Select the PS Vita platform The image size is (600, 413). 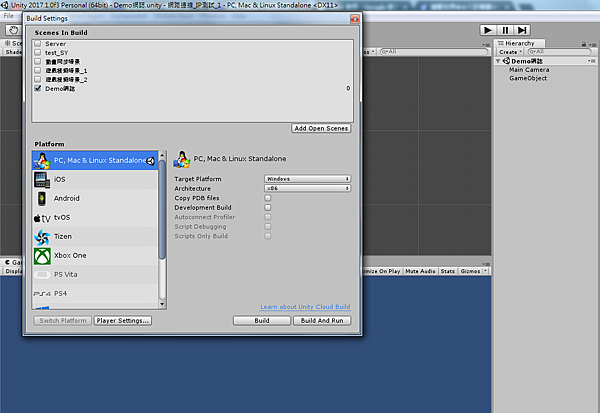pos(95,274)
